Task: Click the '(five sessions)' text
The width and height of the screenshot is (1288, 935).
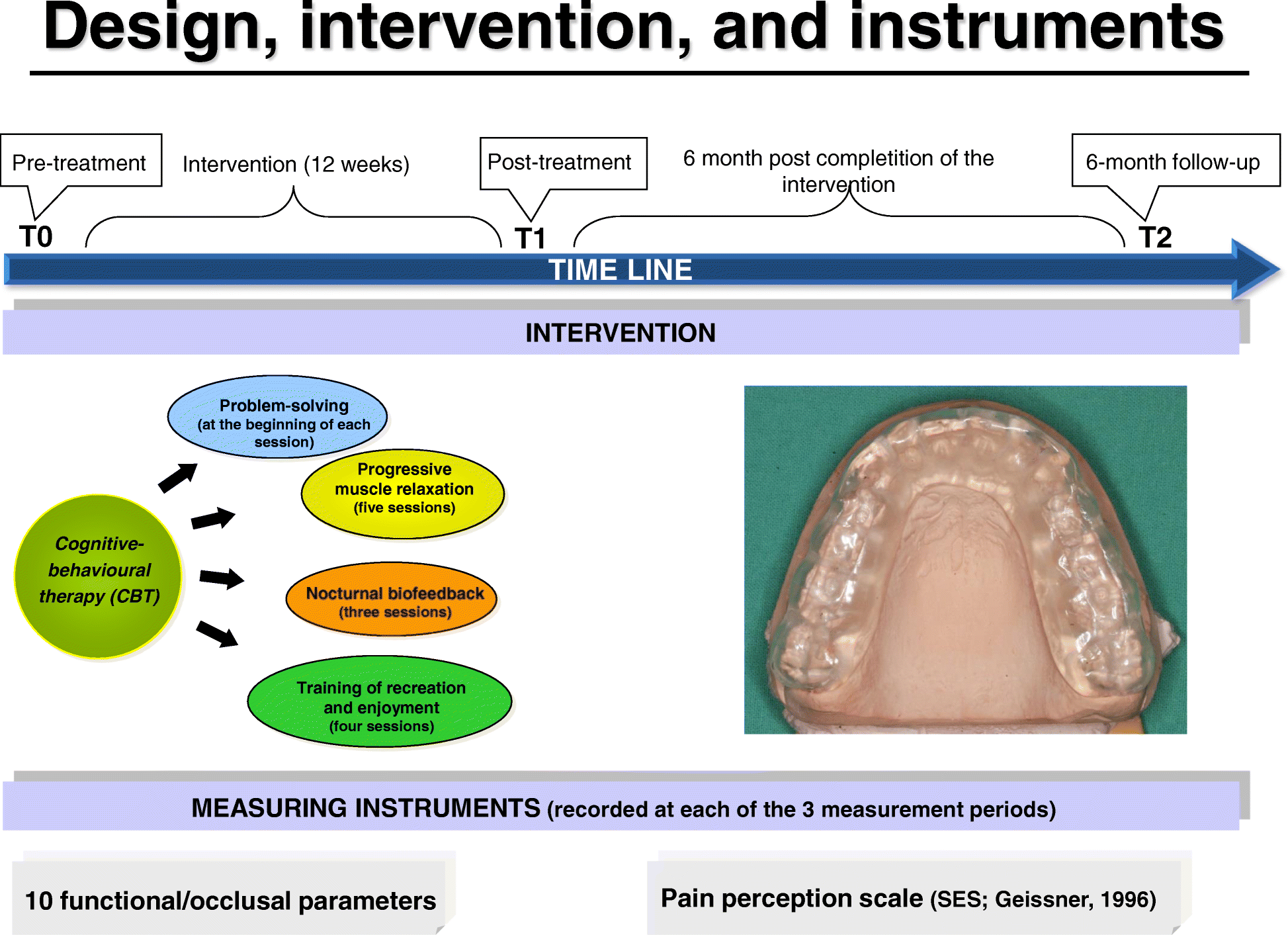Action: [x=404, y=508]
